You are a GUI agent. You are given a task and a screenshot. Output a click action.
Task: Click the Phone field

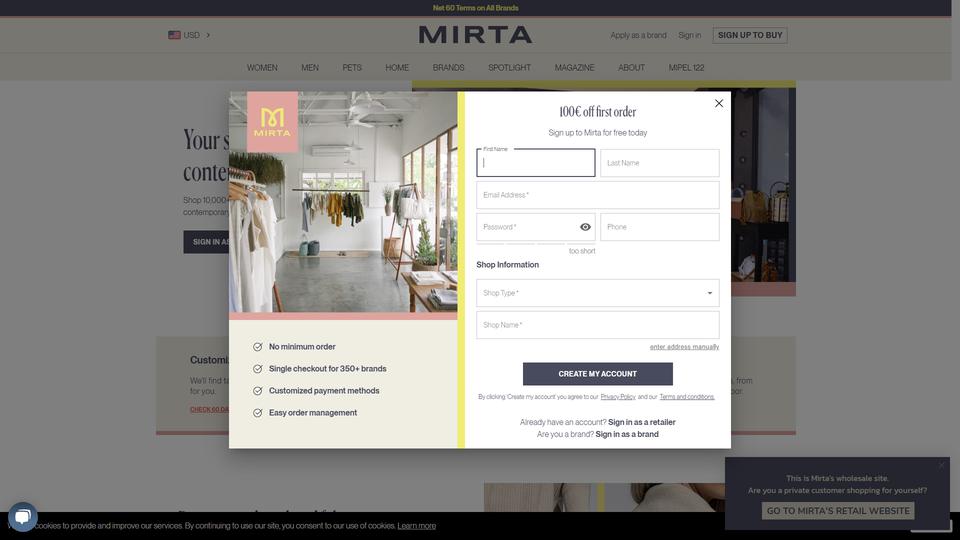659,227
